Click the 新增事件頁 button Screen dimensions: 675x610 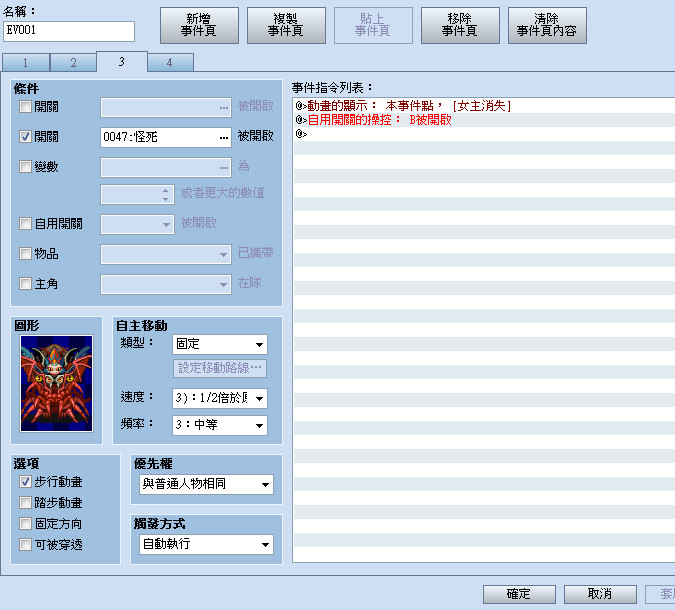199,25
